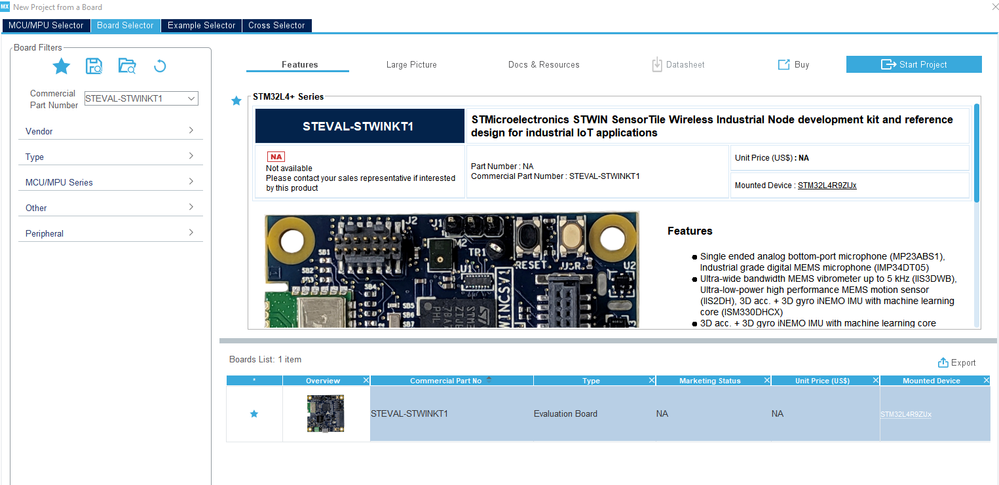This screenshot has height=485, width=999.
Task: Expand the Vendor filter
Action: (110, 131)
